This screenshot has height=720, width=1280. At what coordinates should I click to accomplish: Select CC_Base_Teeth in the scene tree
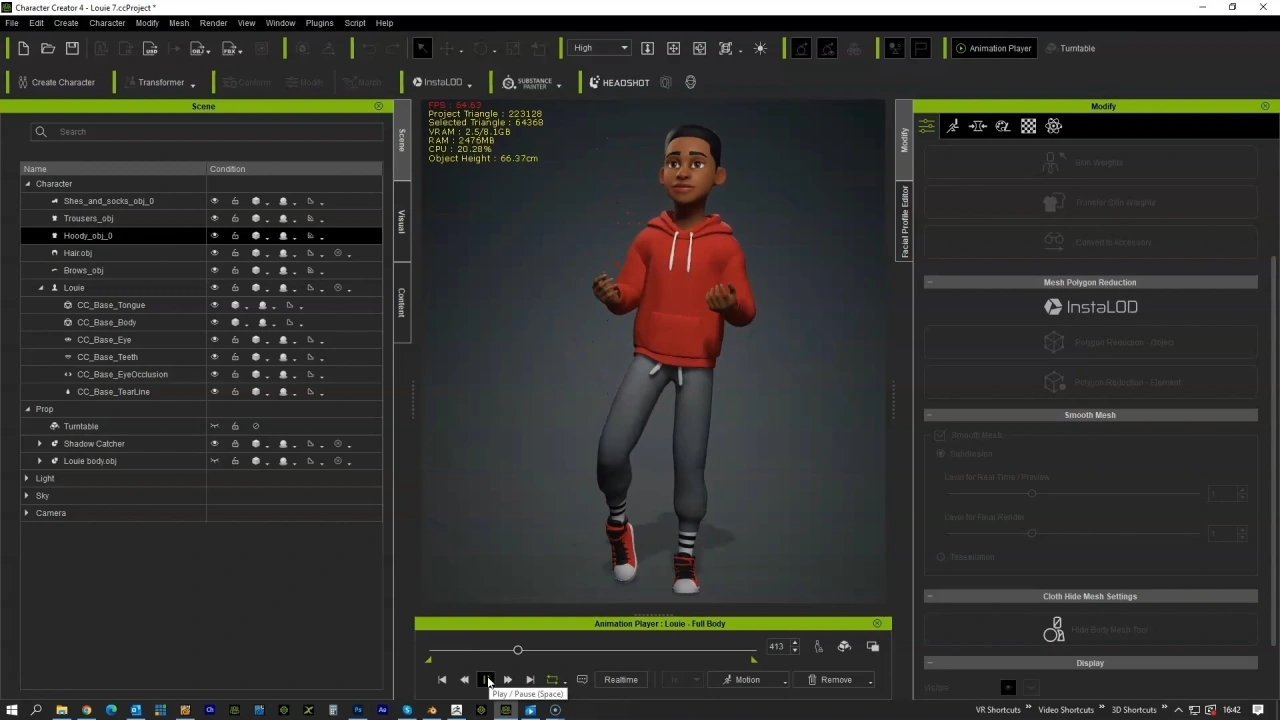point(107,357)
